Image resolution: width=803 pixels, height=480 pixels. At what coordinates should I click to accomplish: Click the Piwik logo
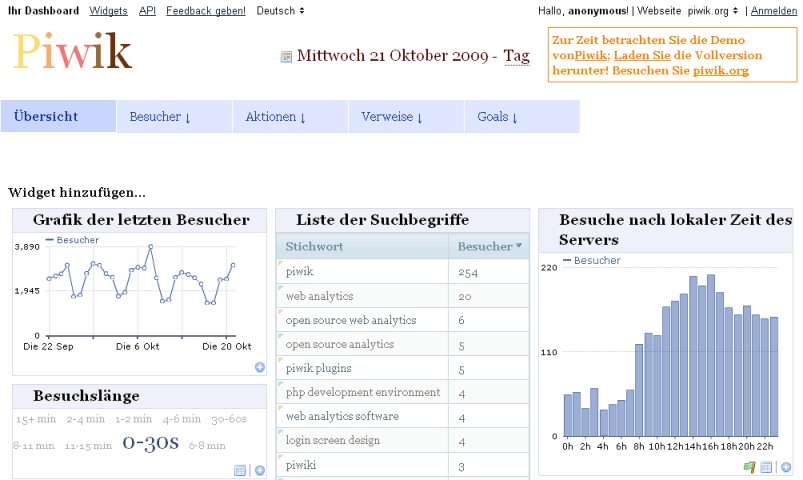coord(73,51)
